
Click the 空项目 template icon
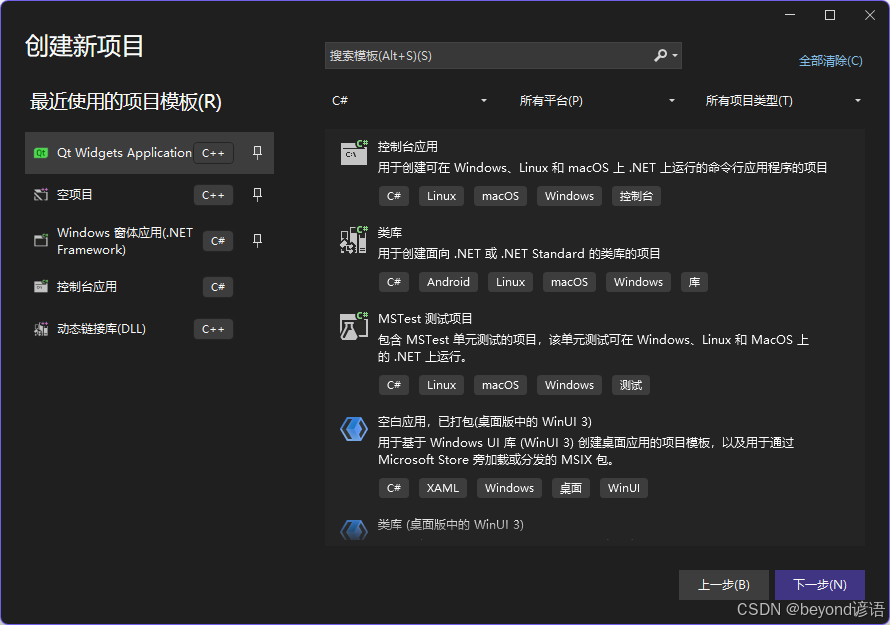[41, 195]
